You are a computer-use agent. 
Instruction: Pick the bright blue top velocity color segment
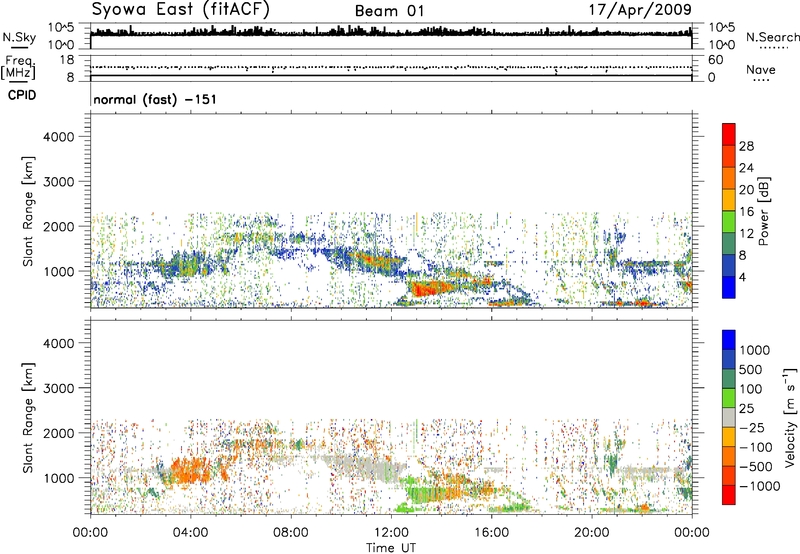[x=729, y=339]
